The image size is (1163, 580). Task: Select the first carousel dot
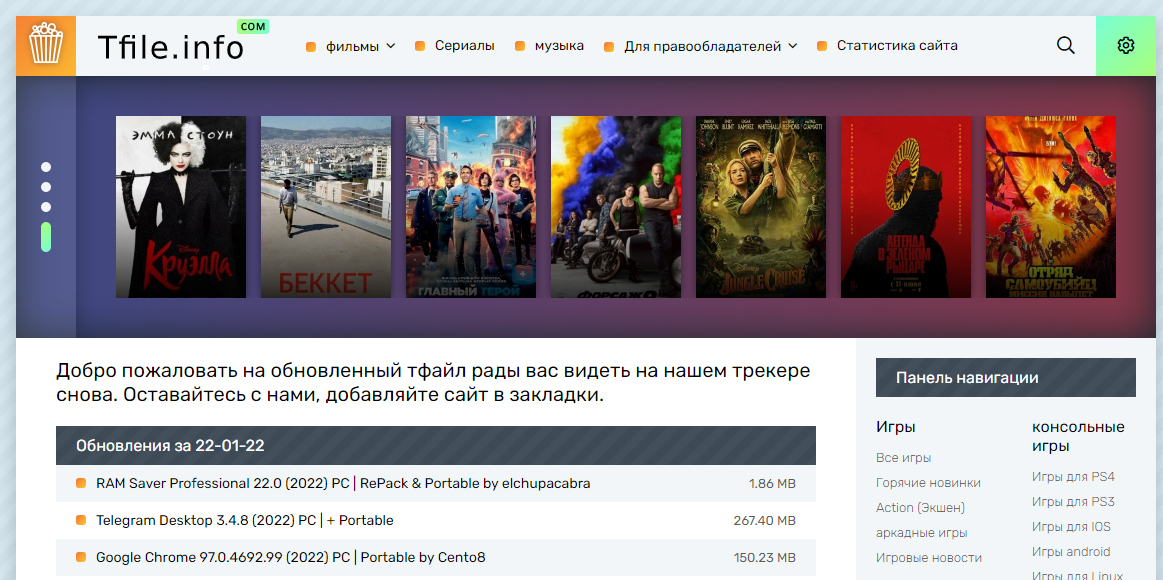coord(46,167)
